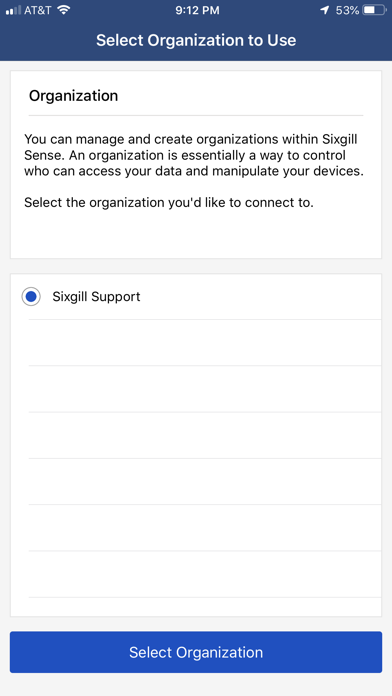Tap the Wi-Fi icon in status bar

pos(64,10)
